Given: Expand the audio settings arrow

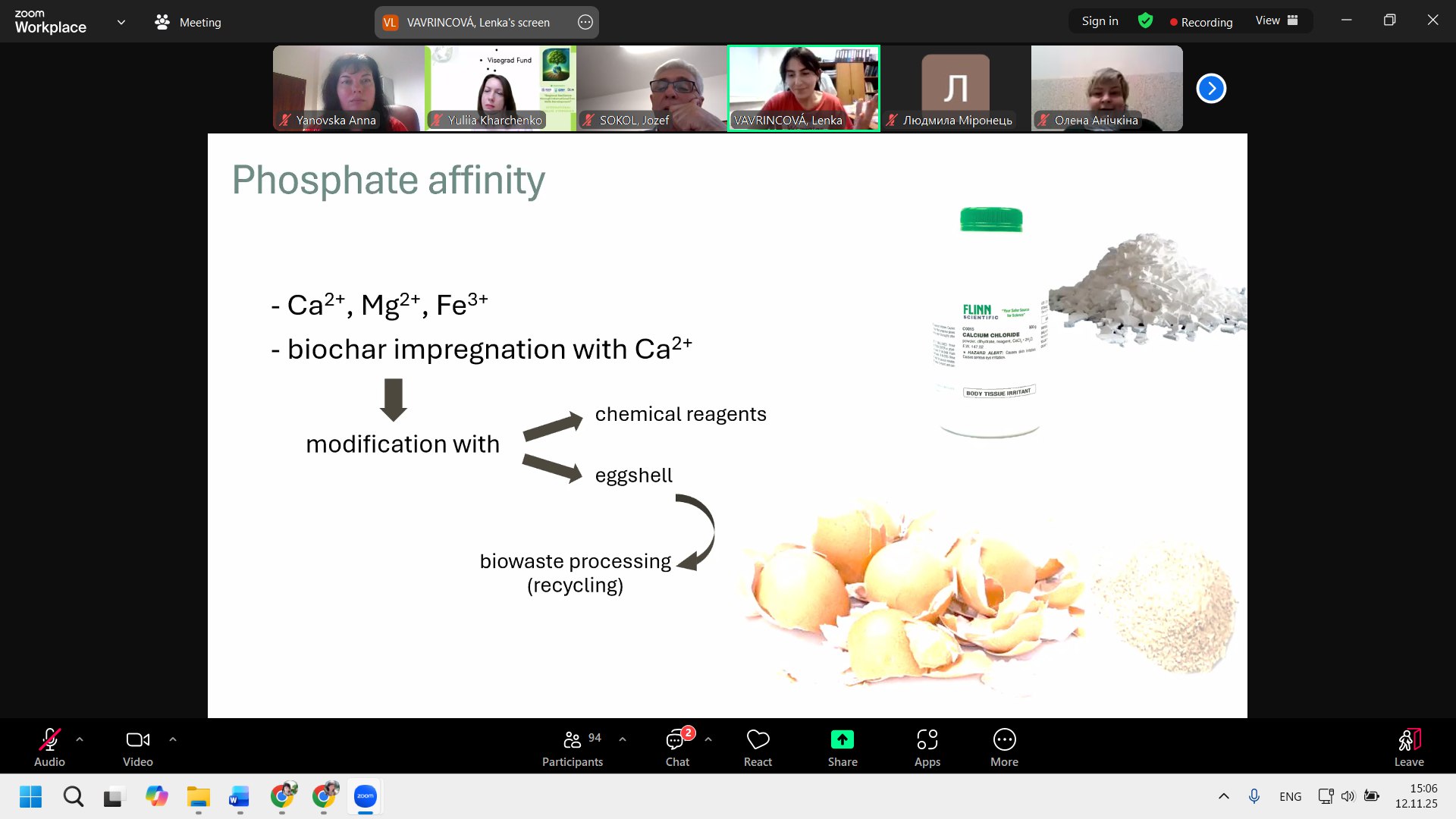Looking at the screenshot, I should point(80,739).
